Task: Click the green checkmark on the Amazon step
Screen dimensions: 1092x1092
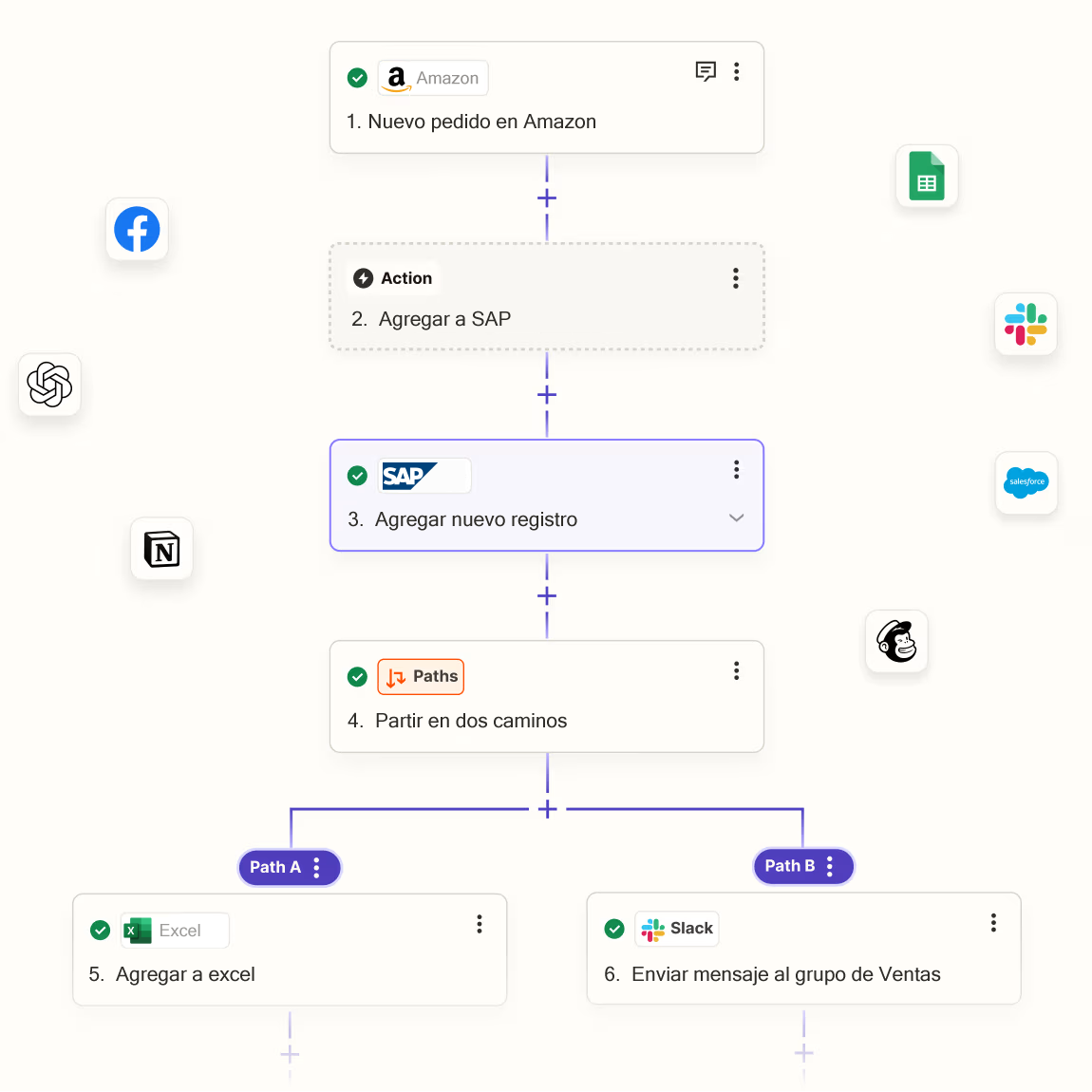Action: (x=357, y=78)
